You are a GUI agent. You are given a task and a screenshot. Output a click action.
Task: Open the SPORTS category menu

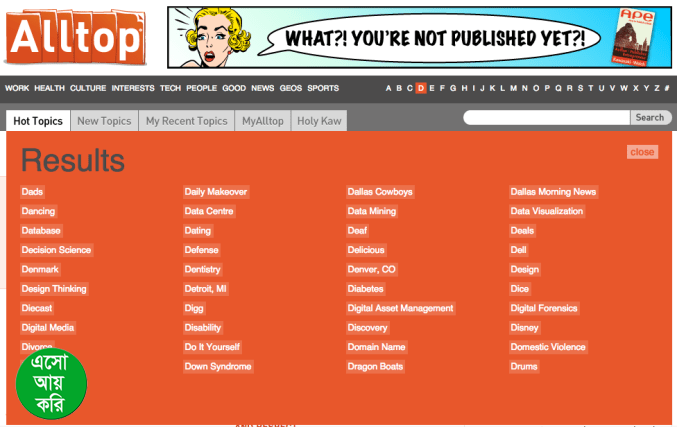323,88
